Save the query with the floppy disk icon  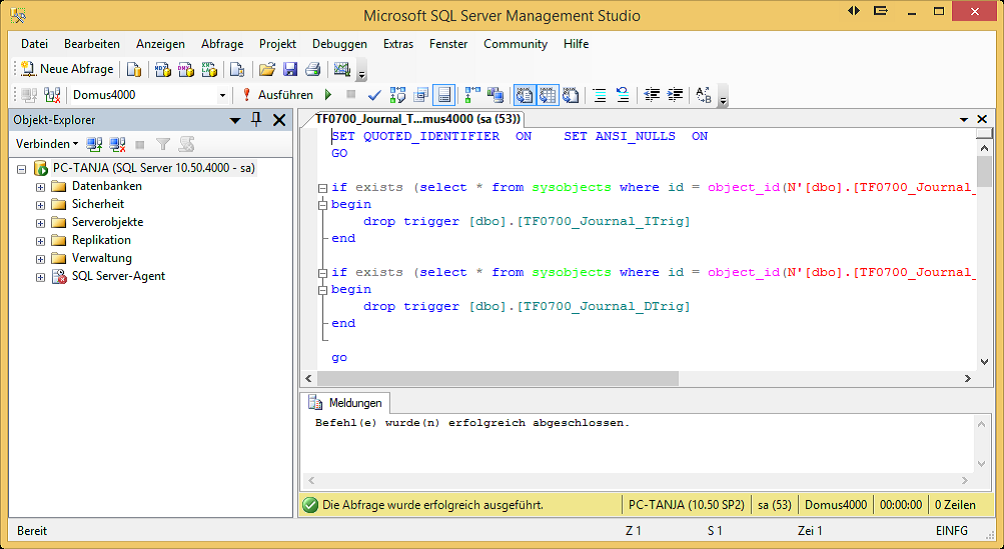coord(290,69)
